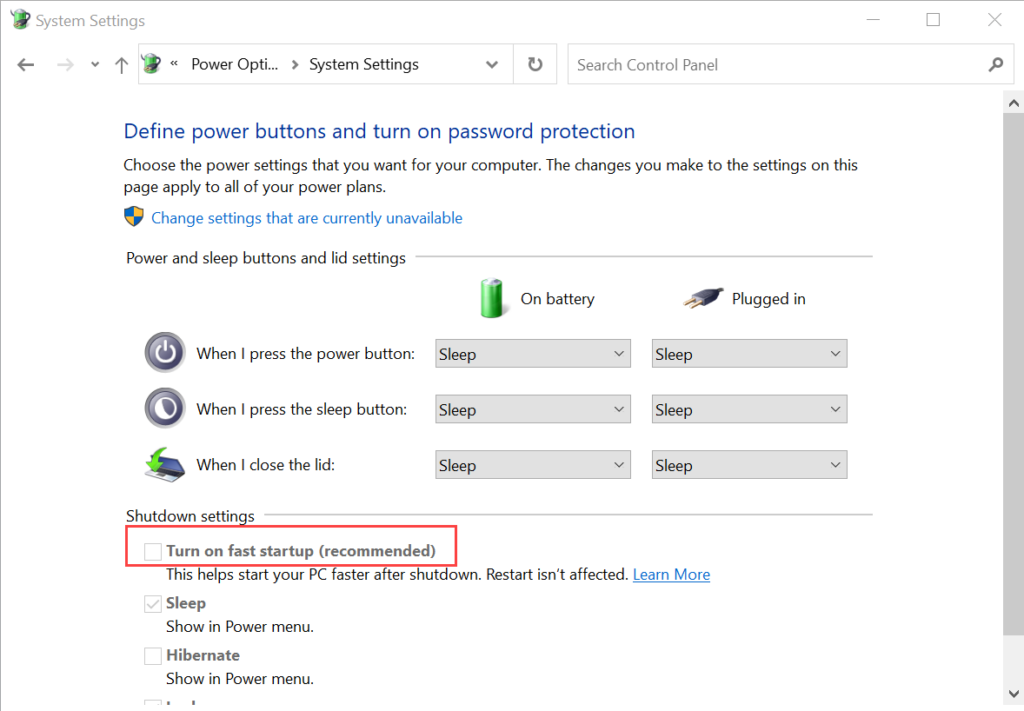The height and width of the screenshot is (711, 1024).
Task: Click the refresh icon in the address bar
Action: pos(535,63)
